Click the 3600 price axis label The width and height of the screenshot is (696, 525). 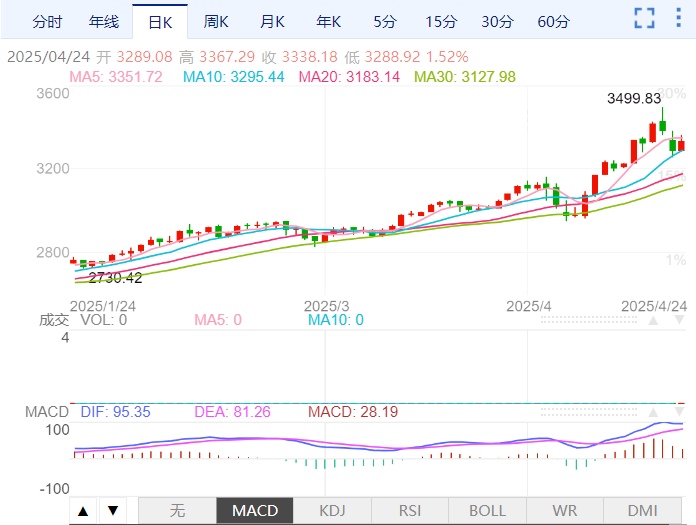pyautogui.click(x=53, y=94)
